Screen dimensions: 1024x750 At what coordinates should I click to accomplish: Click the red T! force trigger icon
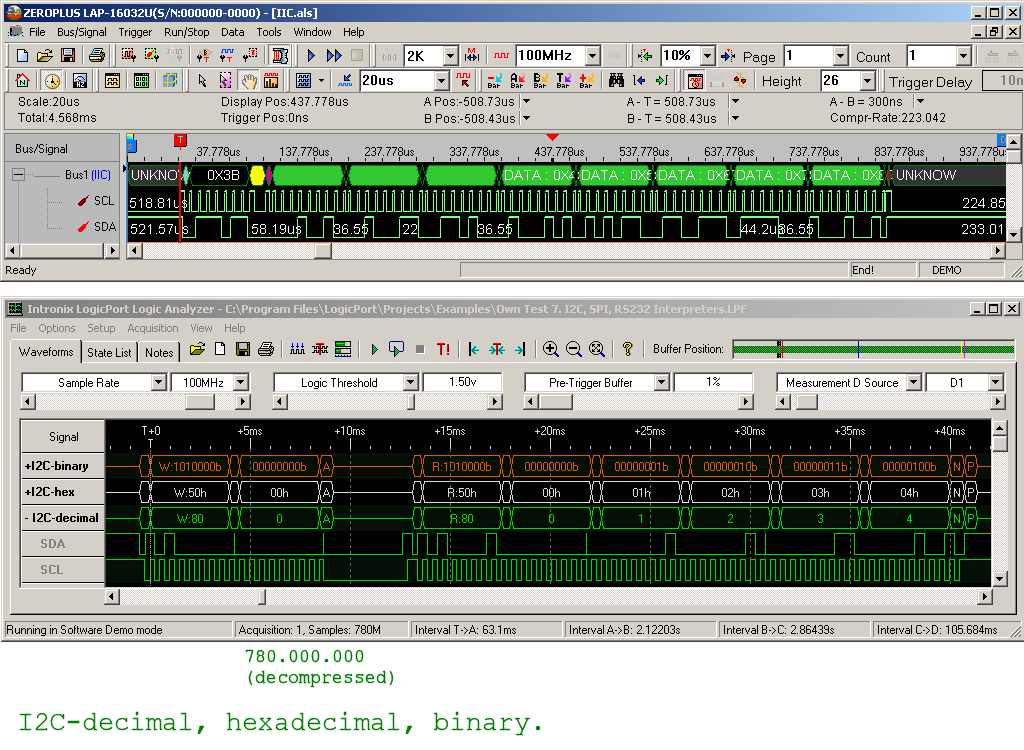click(443, 350)
